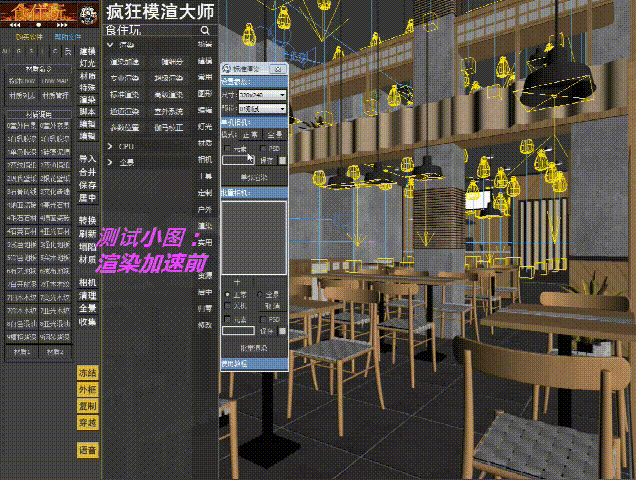Tick PSD checkbox in batch section

[x=263, y=319]
